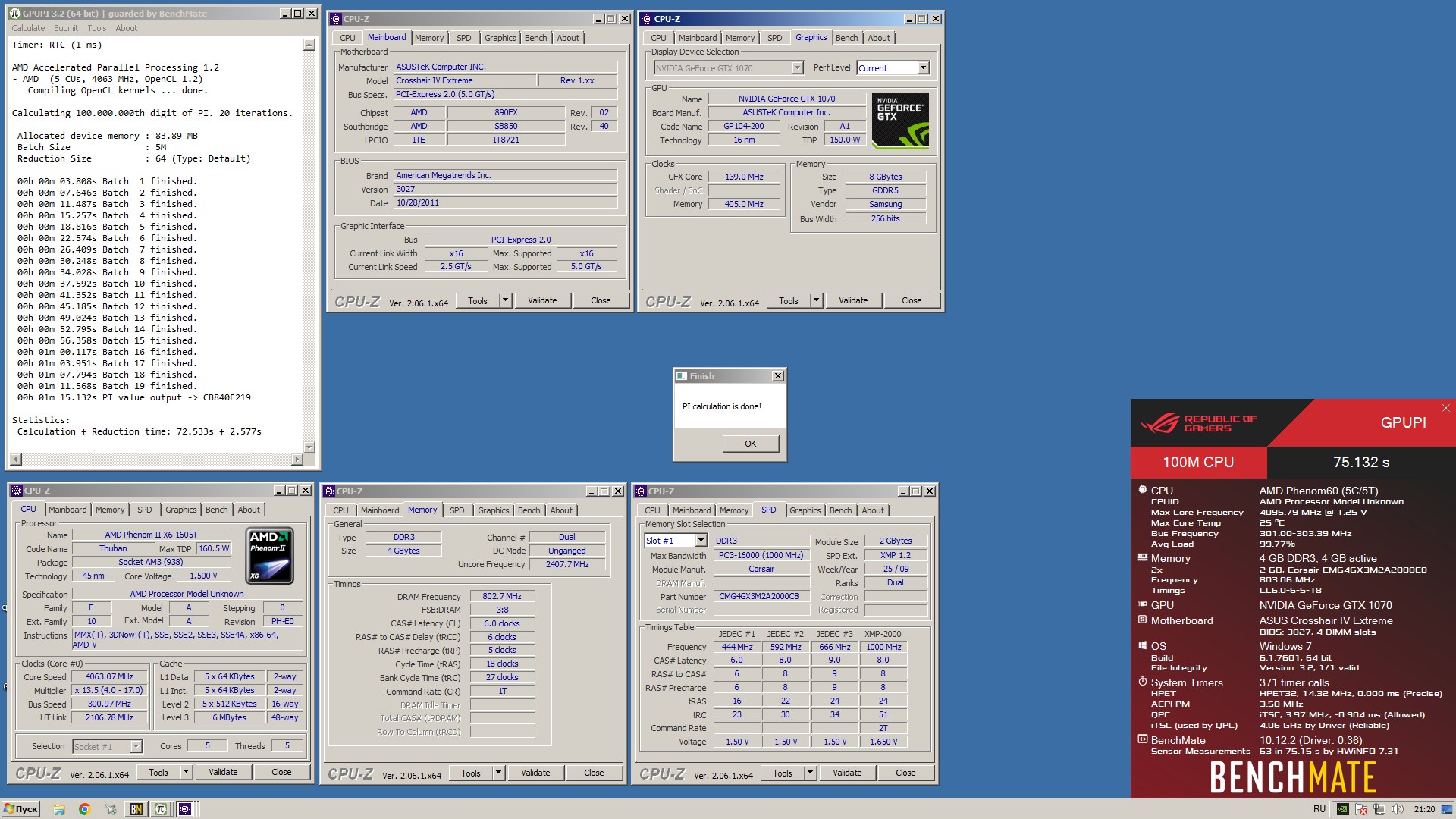The image size is (1456, 819).
Task: Click the Memory section icon in BenchMate panel
Action: [1142, 557]
